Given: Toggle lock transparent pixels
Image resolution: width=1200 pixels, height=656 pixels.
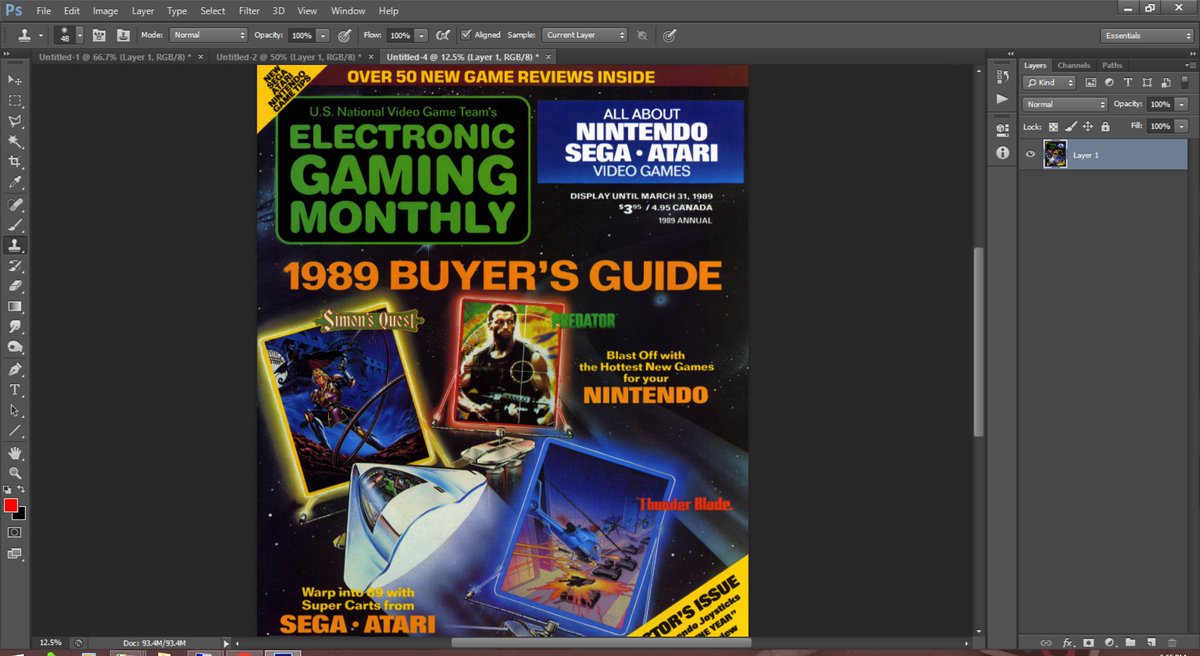Looking at the screenshot, I should (1053, 127).
